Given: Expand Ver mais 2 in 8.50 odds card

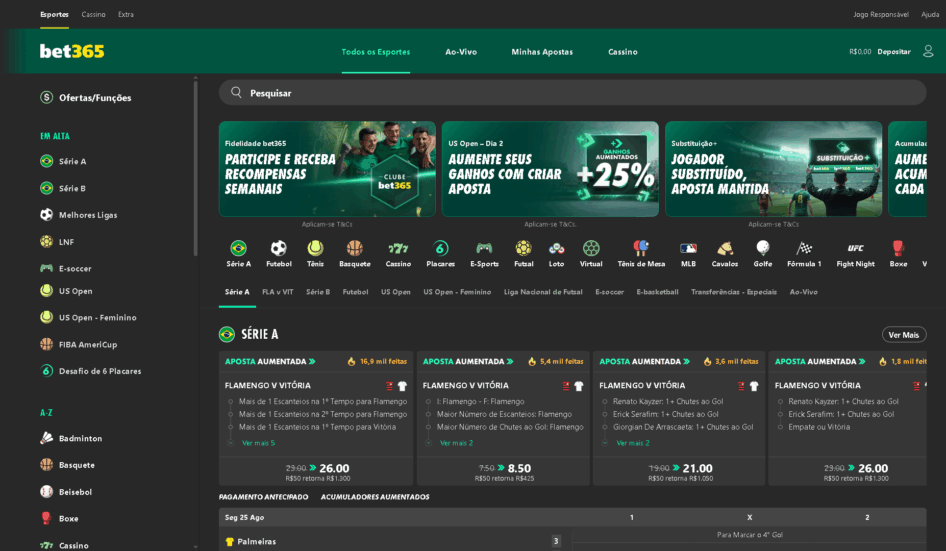Looking at the screenshot, I should (x=456, y=443).
